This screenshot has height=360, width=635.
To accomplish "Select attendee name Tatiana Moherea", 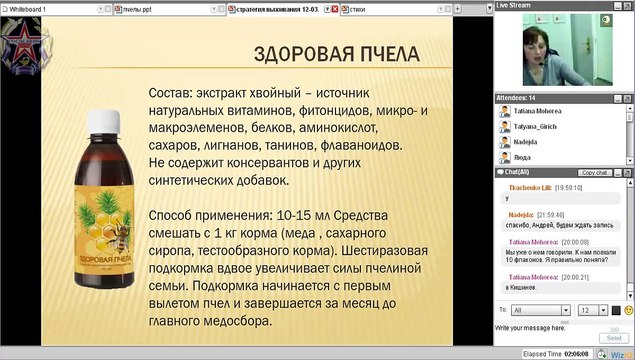I will 537,111.
